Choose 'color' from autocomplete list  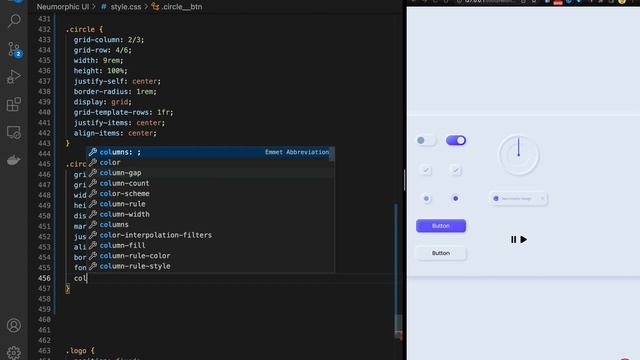[210, 162]
